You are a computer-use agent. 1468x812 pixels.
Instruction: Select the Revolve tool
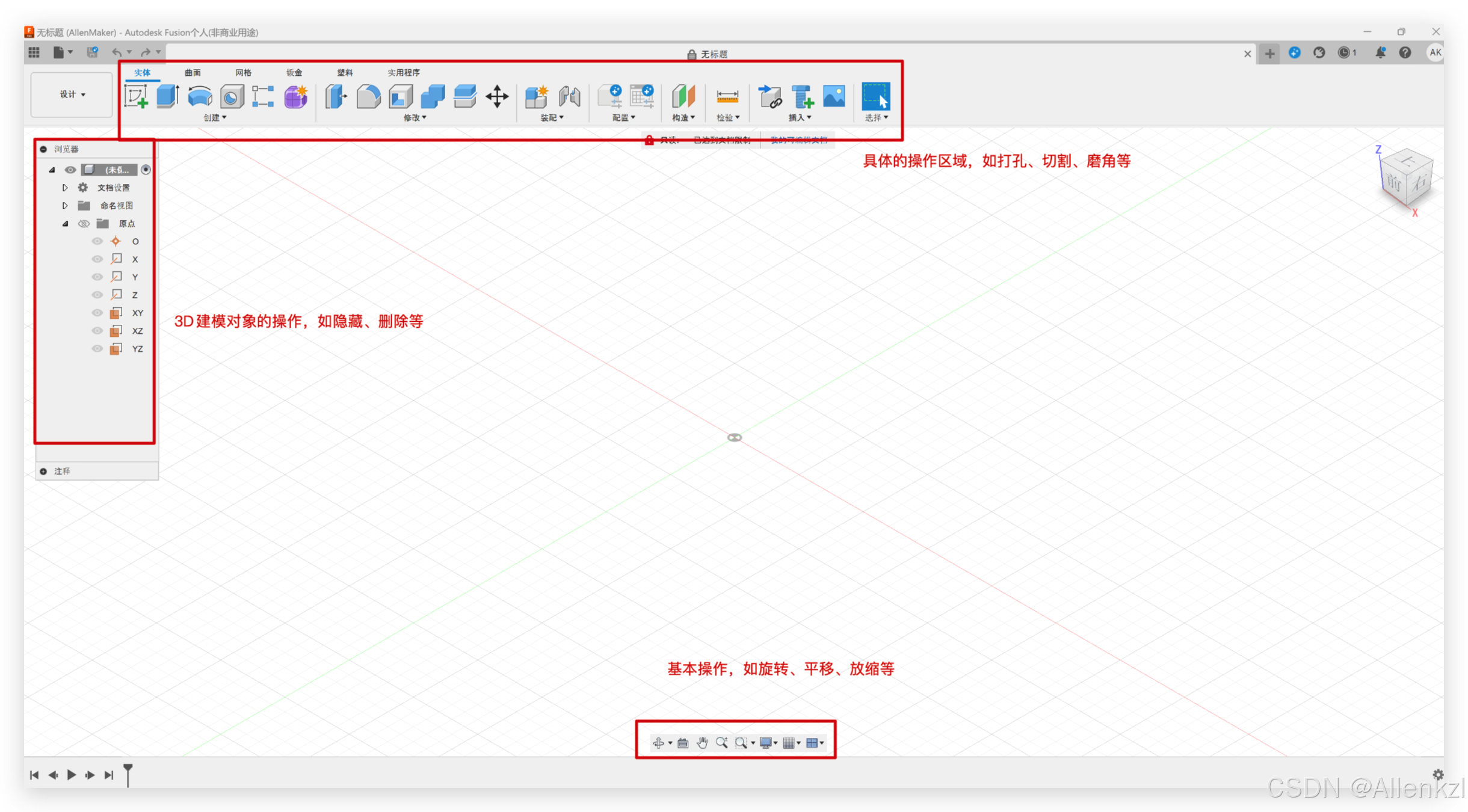[x=200, y=96]
